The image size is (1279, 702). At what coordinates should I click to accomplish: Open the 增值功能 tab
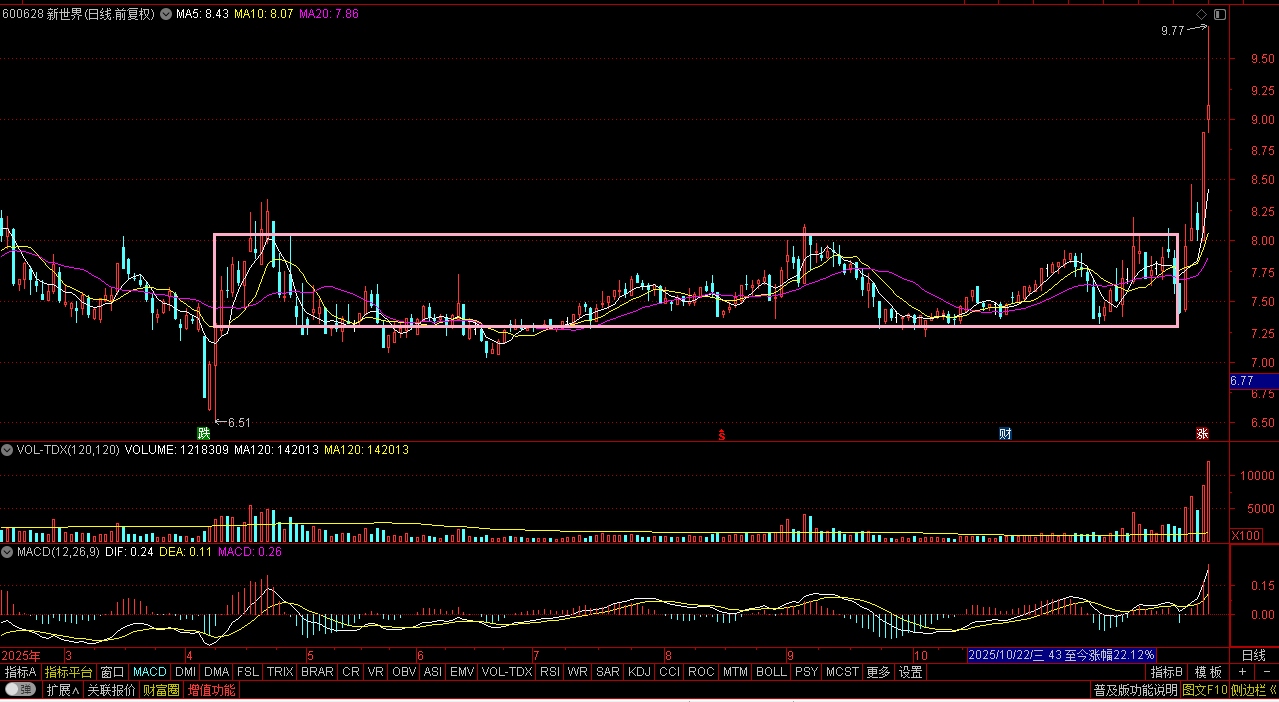click(x=211, y=690)
